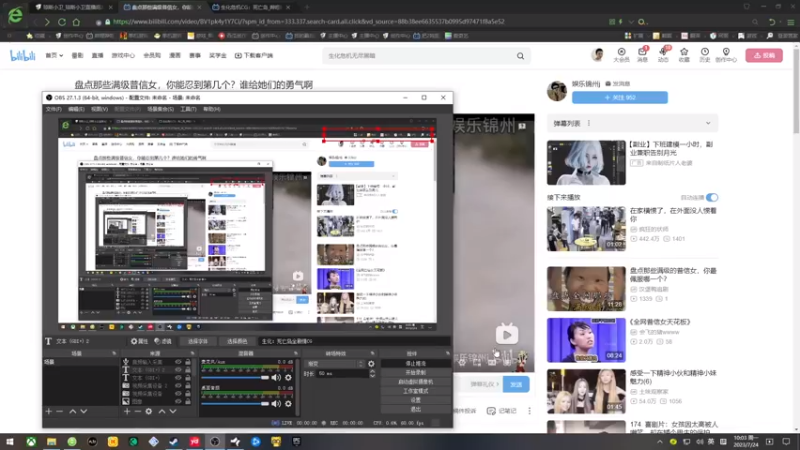The image size is (800, 450).
Task: Toggle lock on 音频输入采集 source
Action: (x=188, y=362)
